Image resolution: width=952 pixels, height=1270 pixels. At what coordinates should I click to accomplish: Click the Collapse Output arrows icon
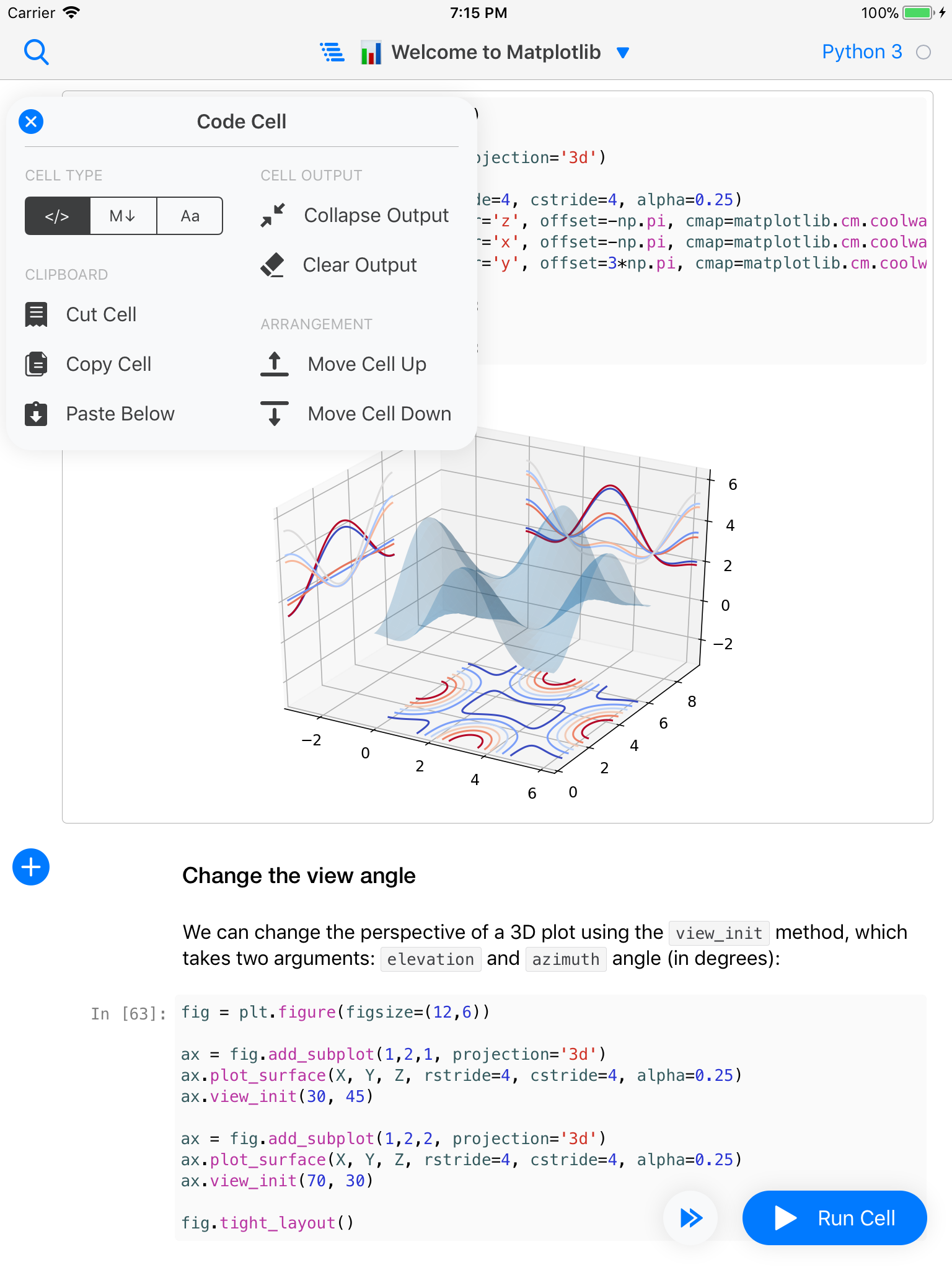pos(273,215)
